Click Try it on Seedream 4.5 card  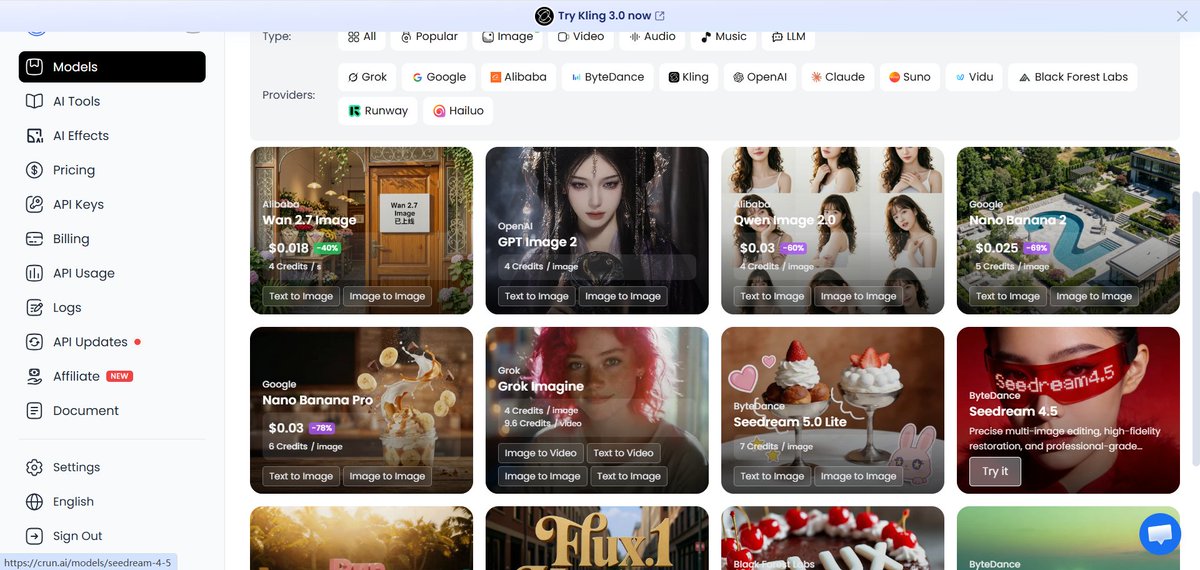(x=995, y=471)
